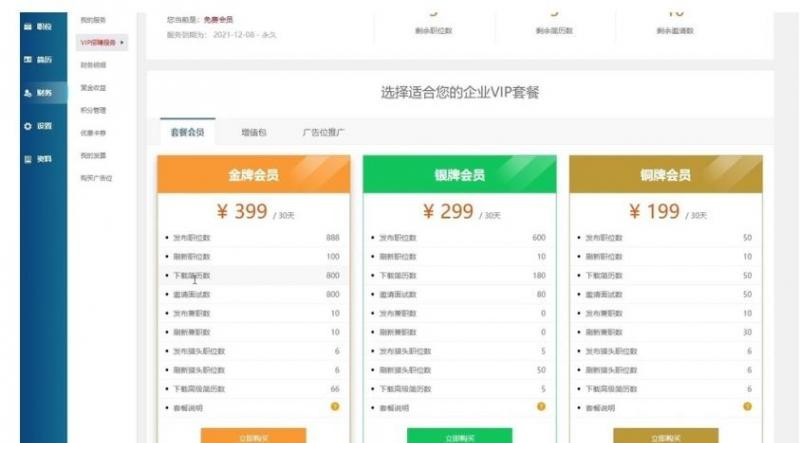This screenshot has height=466, width=800.
Task: Open 购买广告位 in the submenu
Action: click(x=96, y=178)
